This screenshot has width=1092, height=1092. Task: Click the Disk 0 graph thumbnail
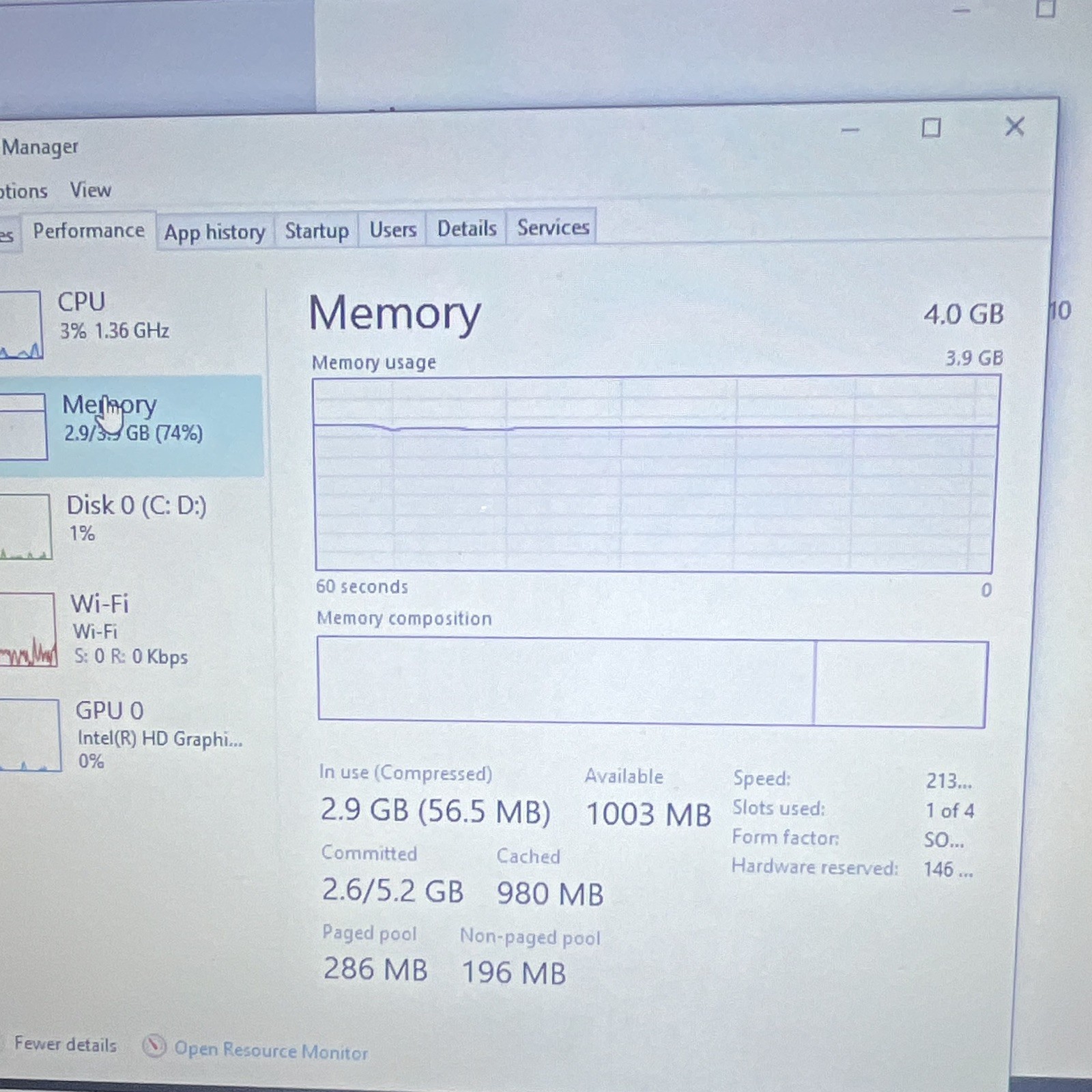[25, 526]
